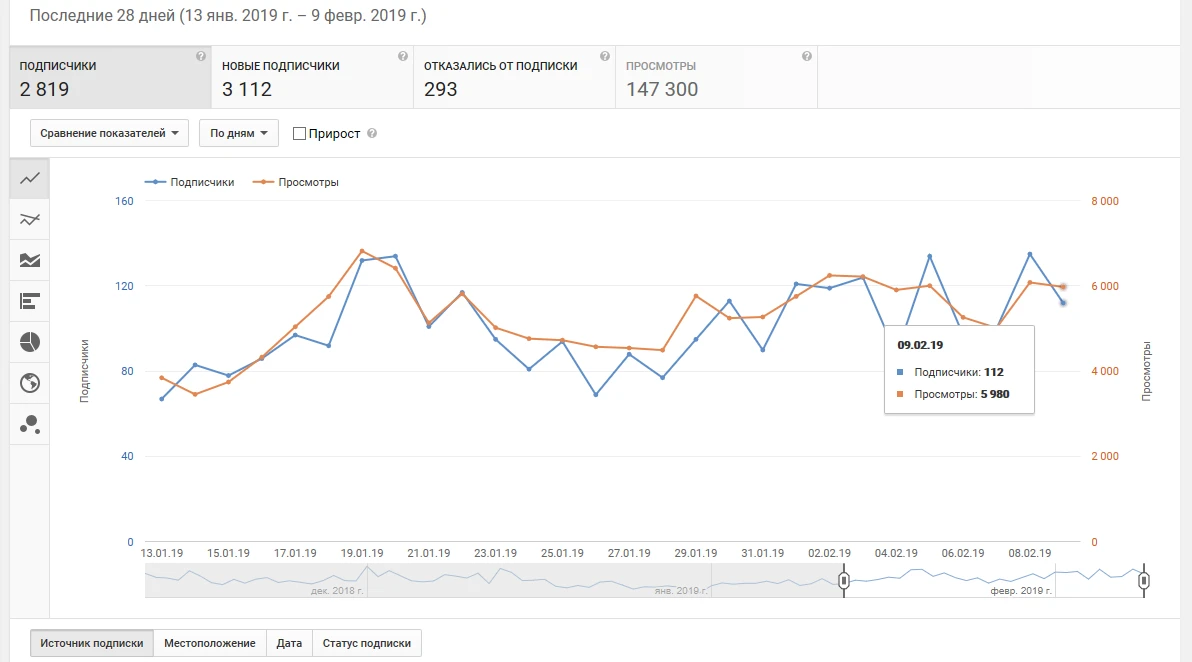Open the Сравнение показателей dropdown

coord(110,133)
